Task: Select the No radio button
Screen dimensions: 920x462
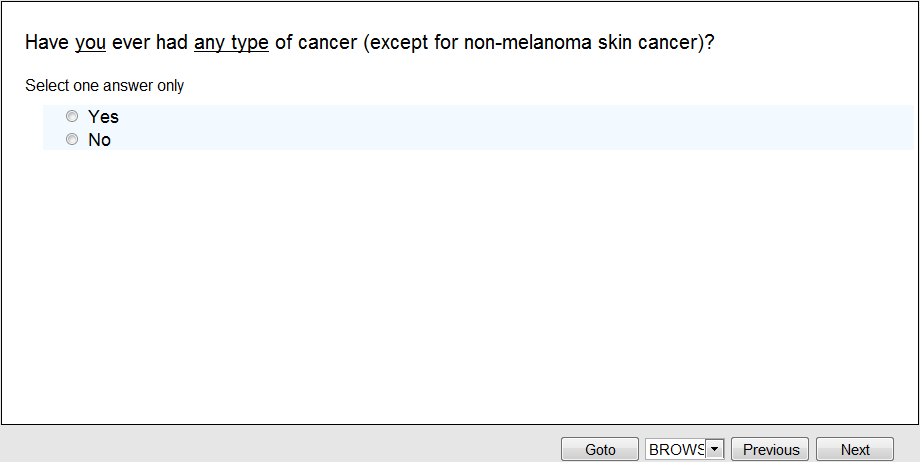Action: [x=72, y=140]
